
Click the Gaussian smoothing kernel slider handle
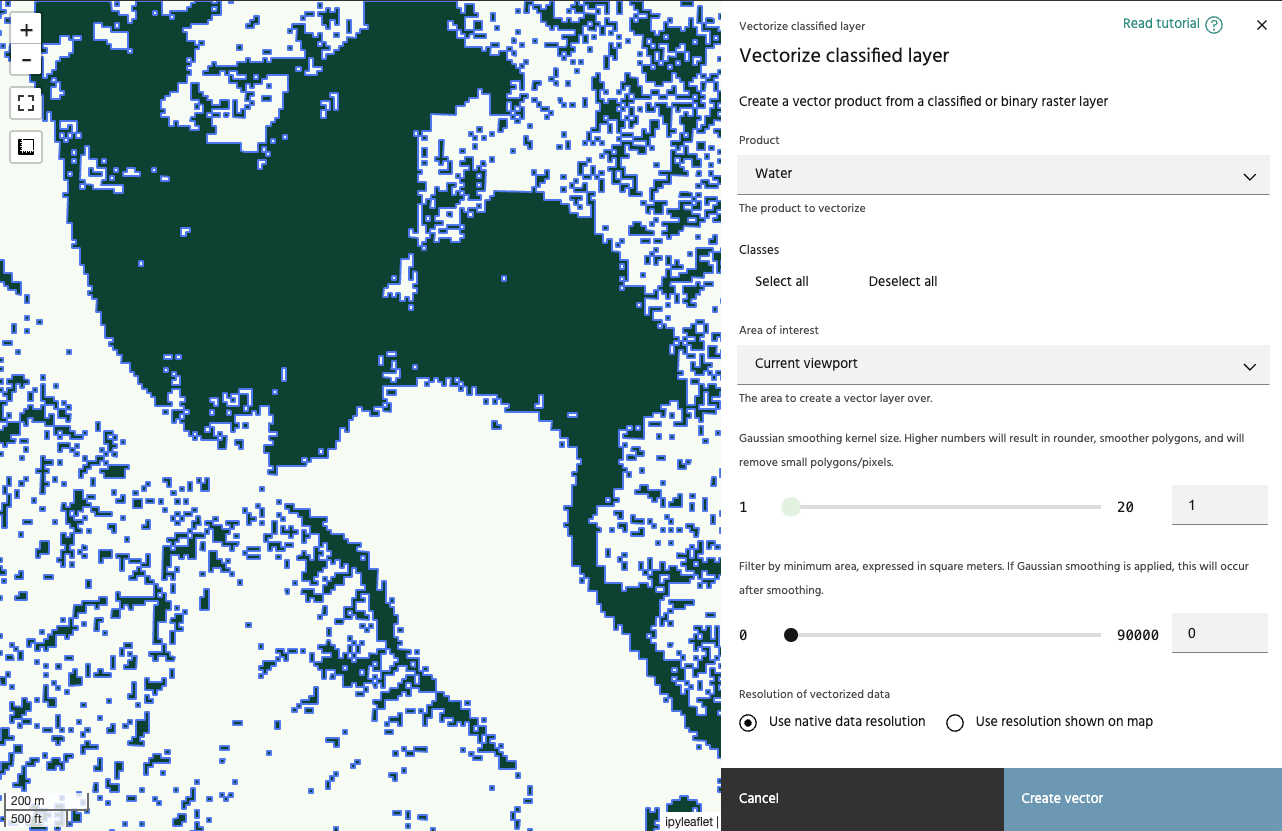click(x=791, y=507)
